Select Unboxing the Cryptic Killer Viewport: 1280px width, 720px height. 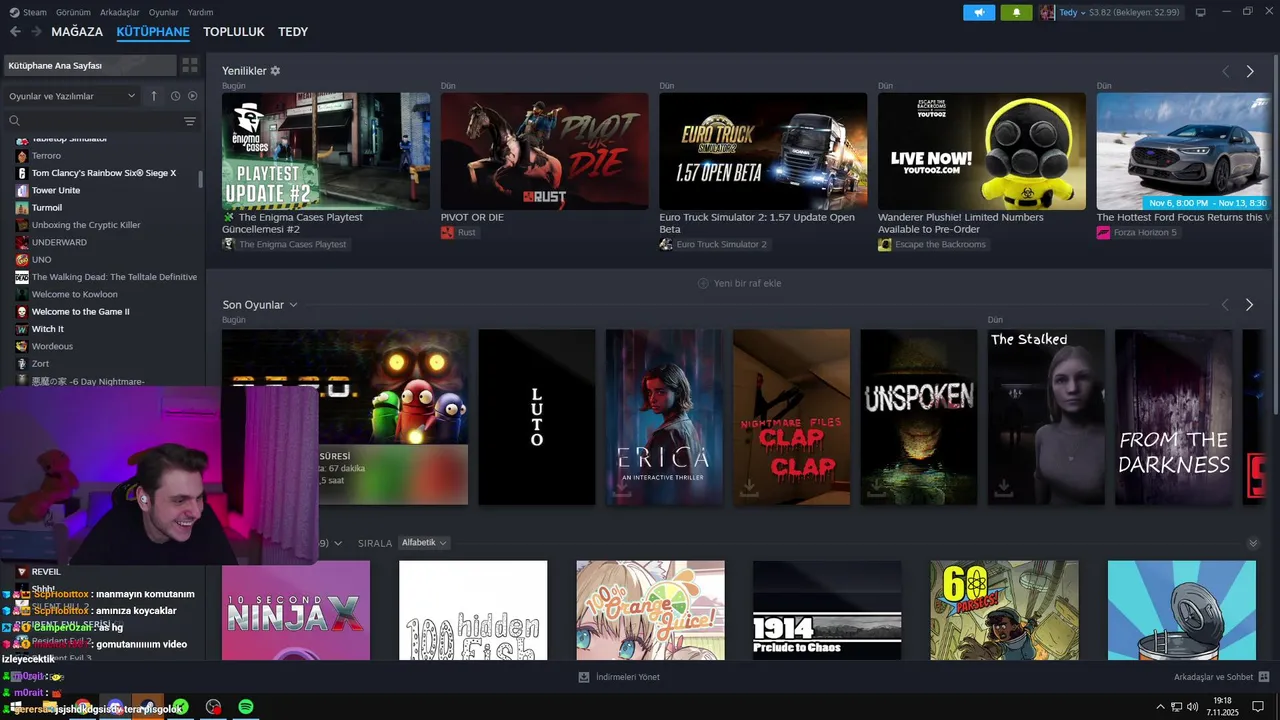click(x=86, y=225)
